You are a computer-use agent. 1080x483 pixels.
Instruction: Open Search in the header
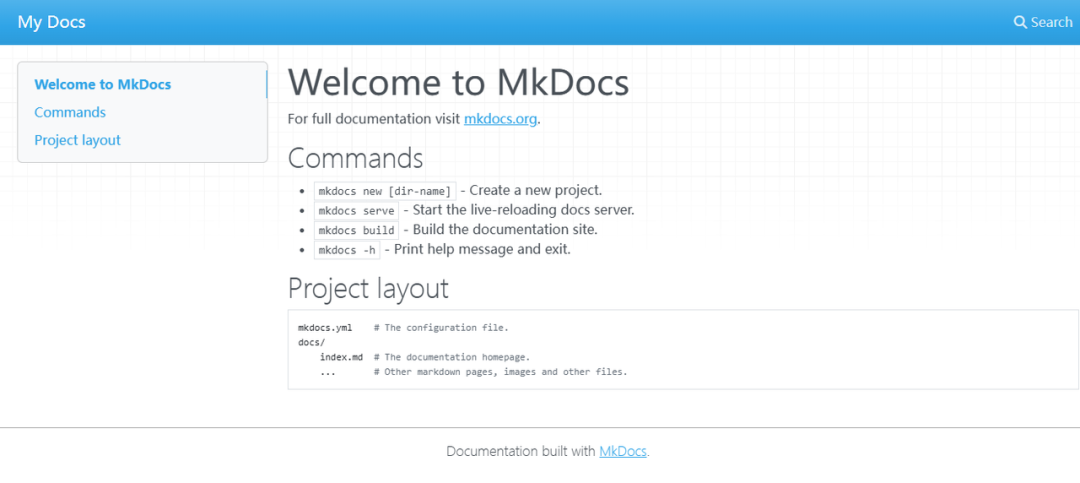(1043, 22)
